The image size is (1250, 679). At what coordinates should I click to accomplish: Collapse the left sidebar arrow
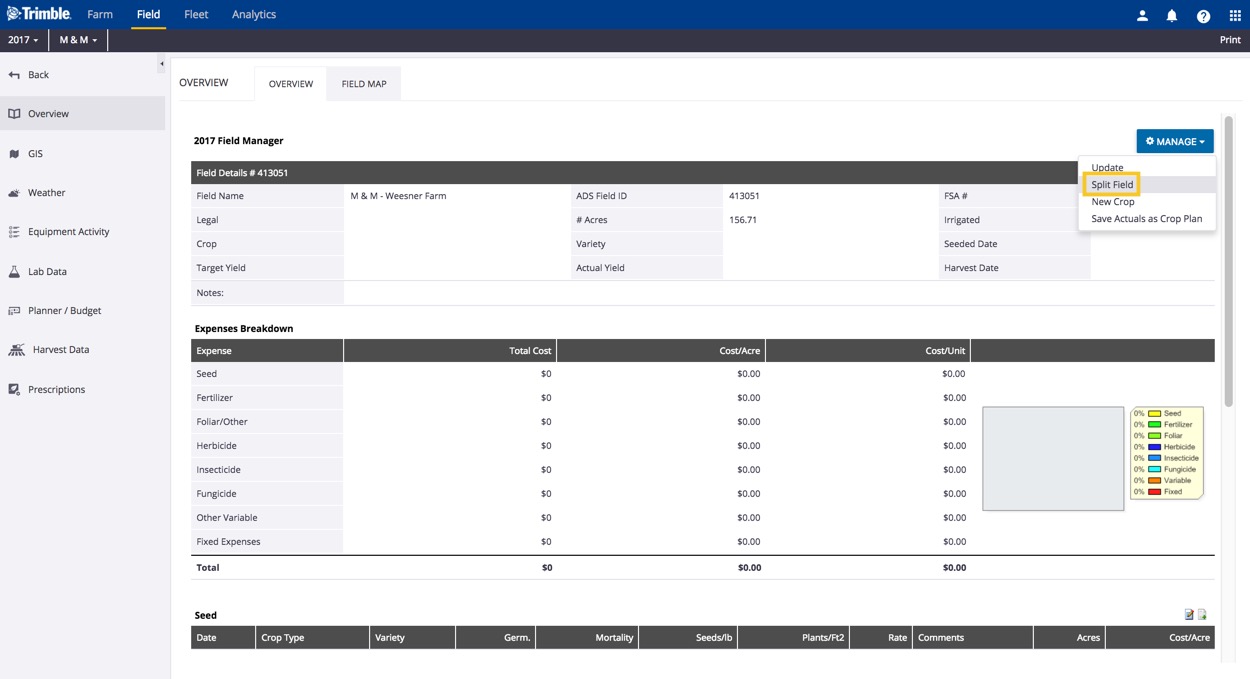161,64
